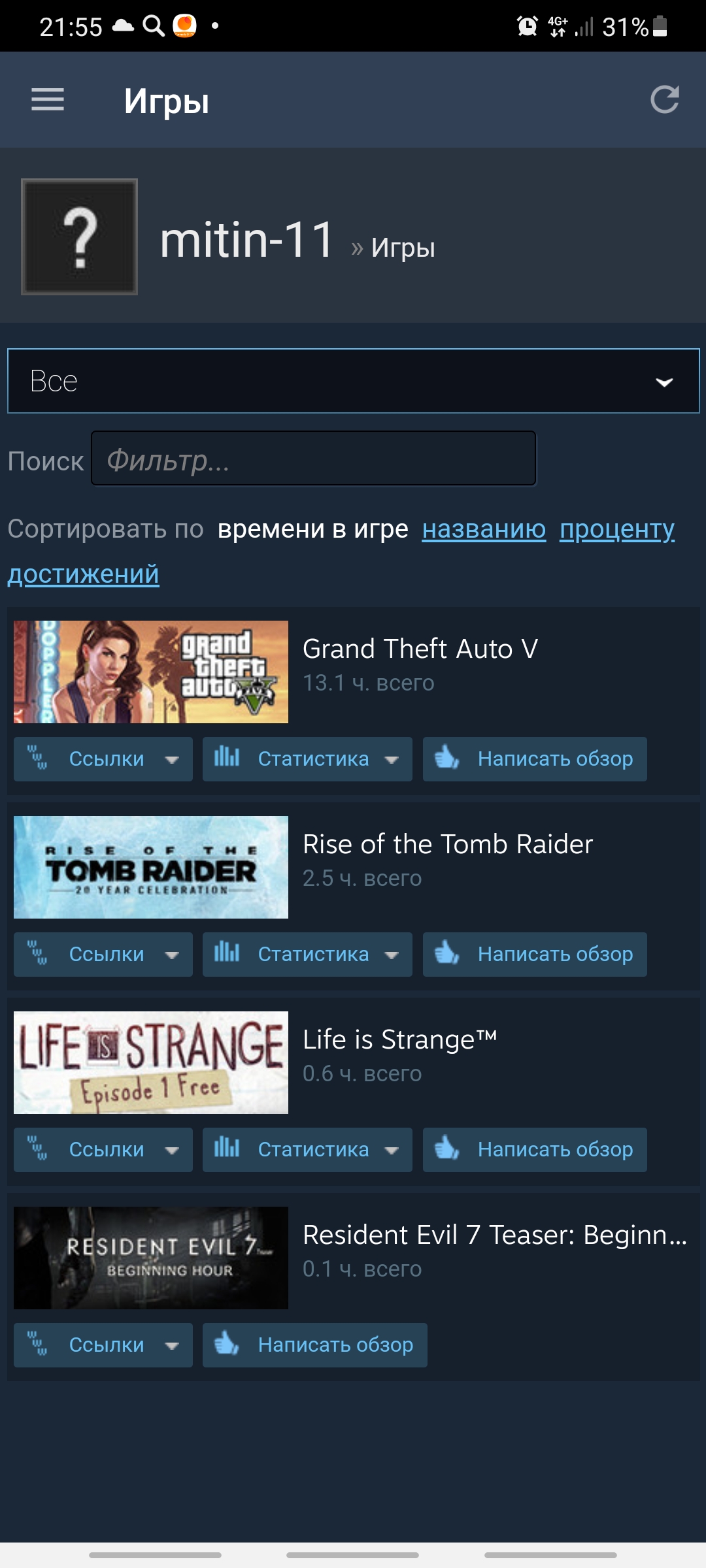Open Grand Theft Auto V game thumbnail
The height and width of the screenshot is (1568, 706).
[151, 672]
